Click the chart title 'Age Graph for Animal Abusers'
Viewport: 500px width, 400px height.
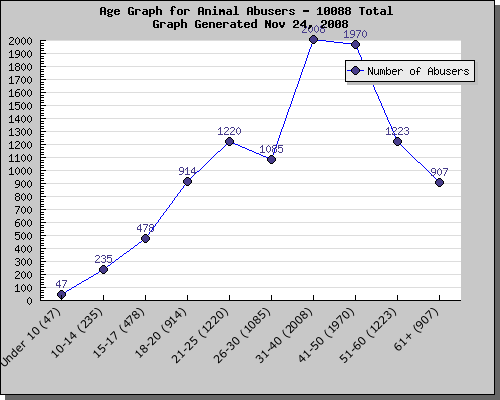click(197, 11)
